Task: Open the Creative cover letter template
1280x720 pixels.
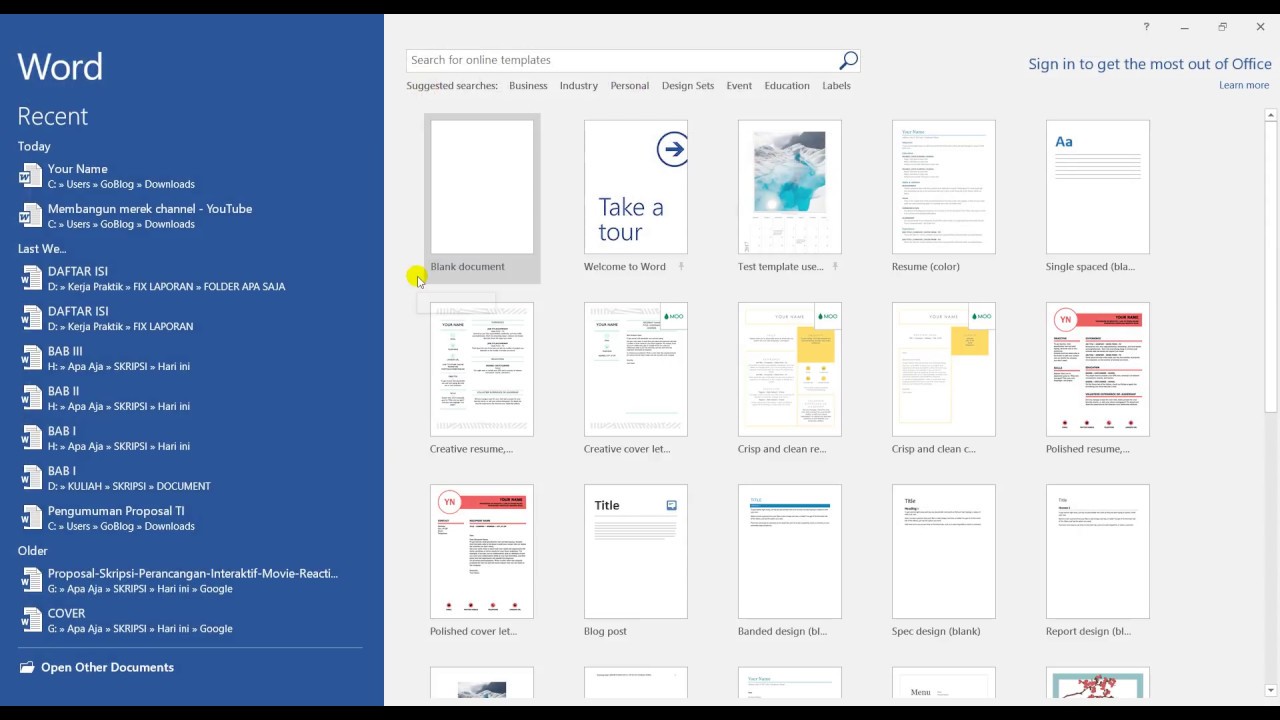Action: pos(636,369)
